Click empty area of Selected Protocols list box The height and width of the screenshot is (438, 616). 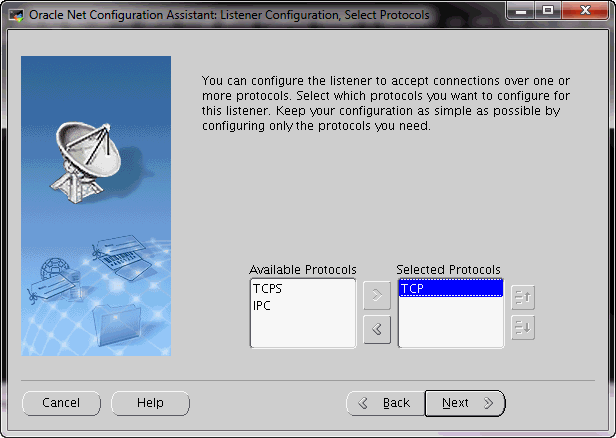click(x=451, y=322)
